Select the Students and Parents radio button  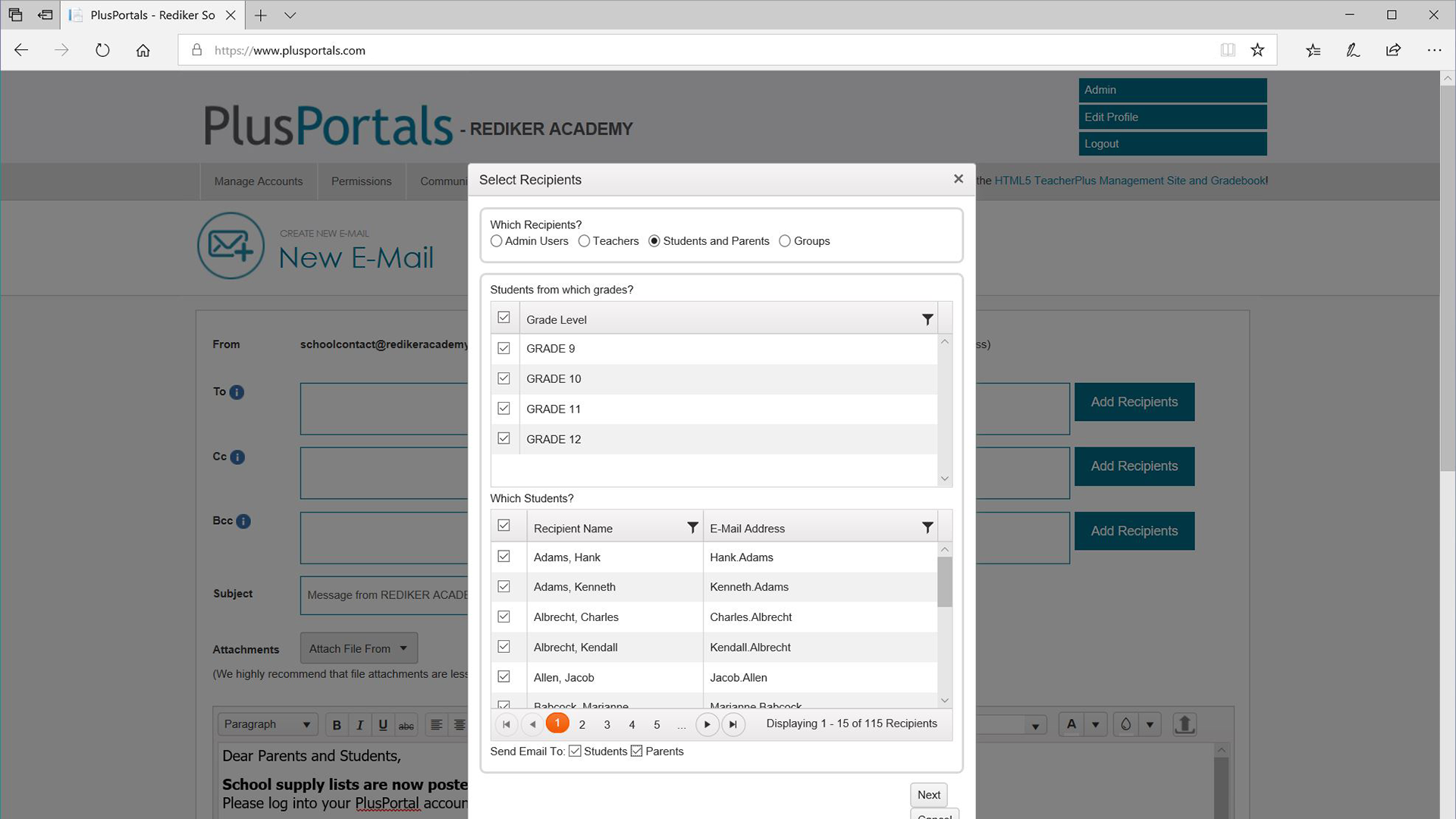tap(654, 241)
